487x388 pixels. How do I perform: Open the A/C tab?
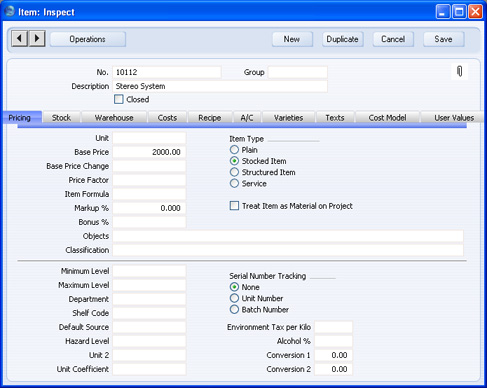click(x=247, y=118)
